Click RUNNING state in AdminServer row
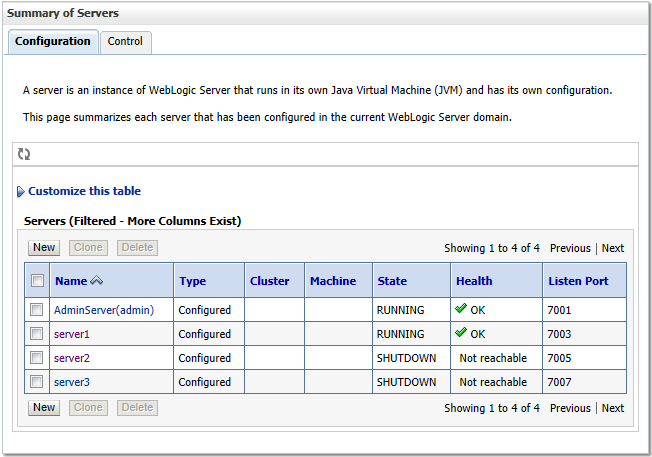 coord(400,310)
